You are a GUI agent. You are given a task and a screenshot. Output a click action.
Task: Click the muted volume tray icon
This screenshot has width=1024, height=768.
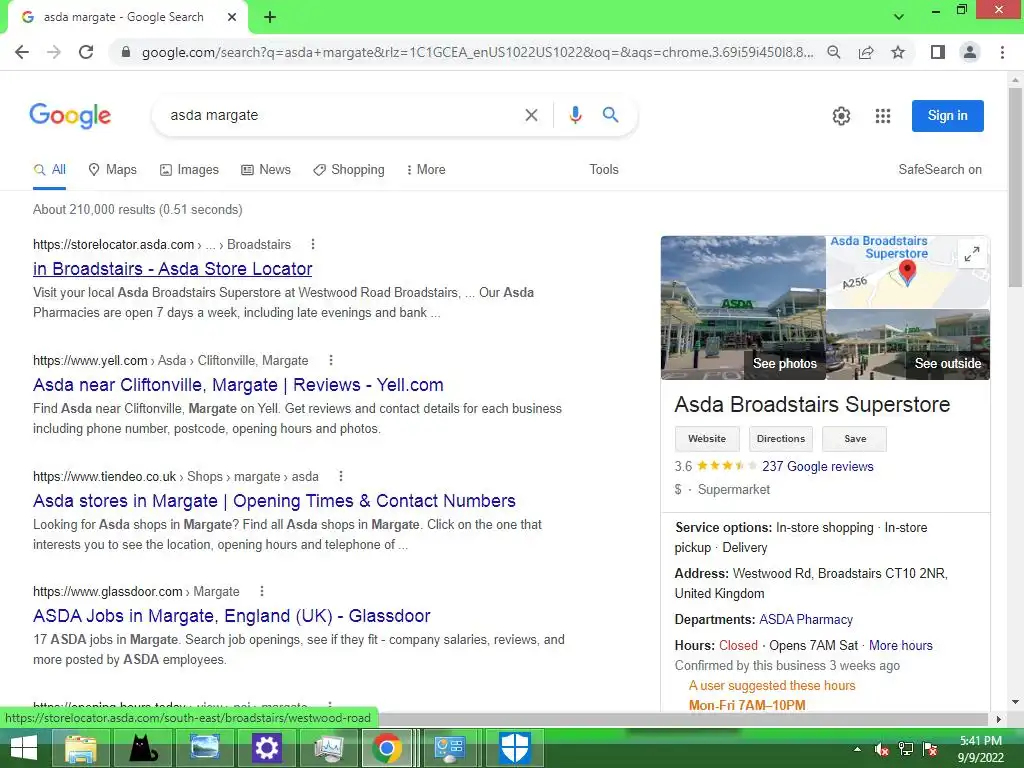[882, 749]
